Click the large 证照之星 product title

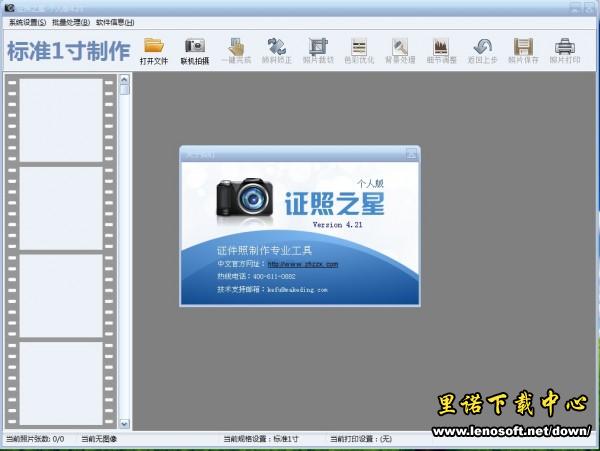[335, 204]
